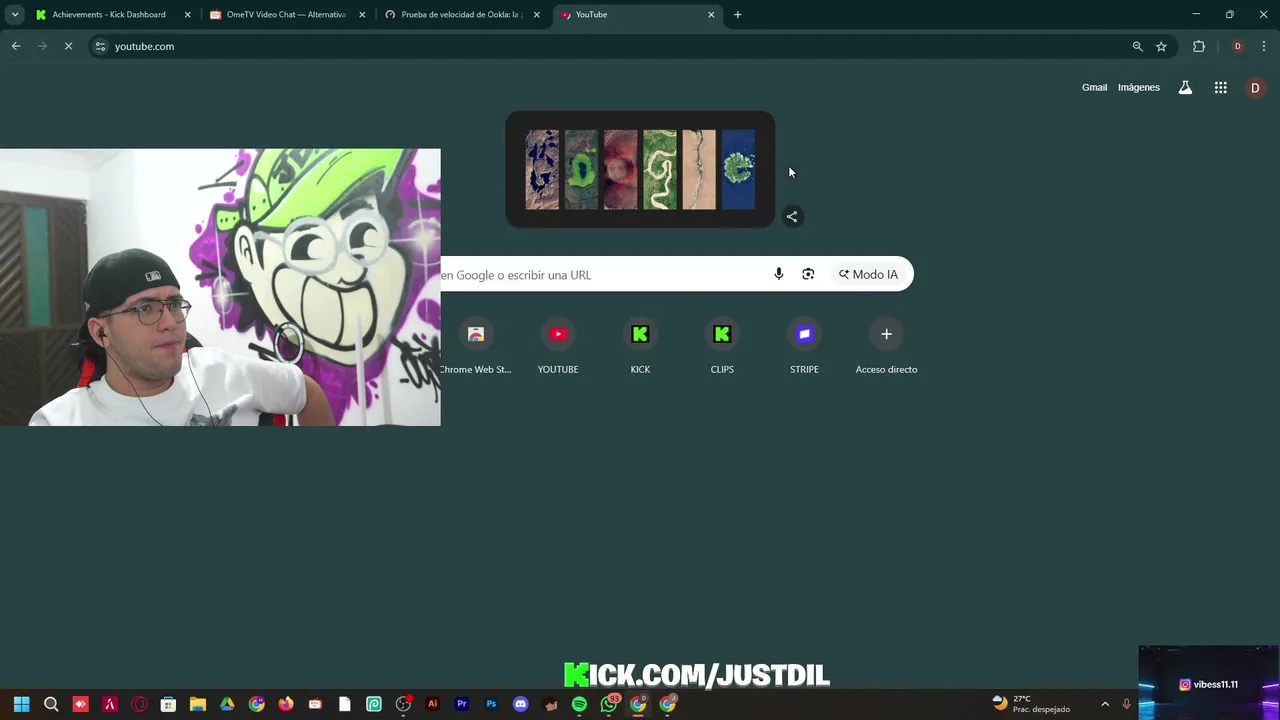
Task: Switch to the OmeTV Video Chat tab
Action: coord(286,15)
